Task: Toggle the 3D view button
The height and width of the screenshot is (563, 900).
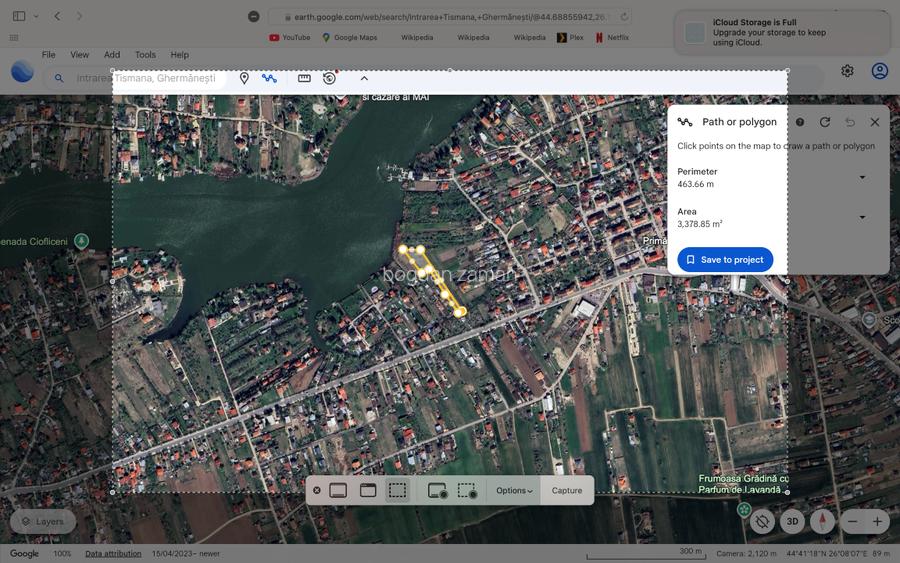Action: [x=792, y=521]
